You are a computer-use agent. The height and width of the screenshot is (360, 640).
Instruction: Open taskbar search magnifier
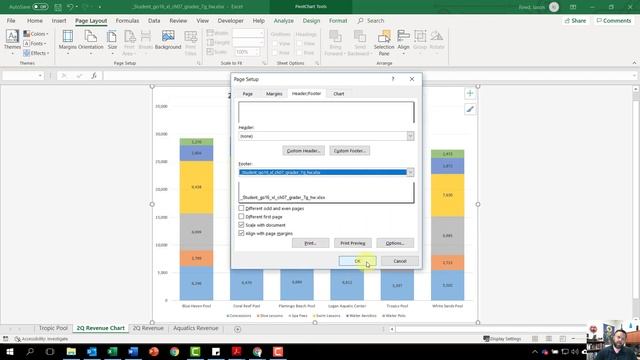coord(30,351)
